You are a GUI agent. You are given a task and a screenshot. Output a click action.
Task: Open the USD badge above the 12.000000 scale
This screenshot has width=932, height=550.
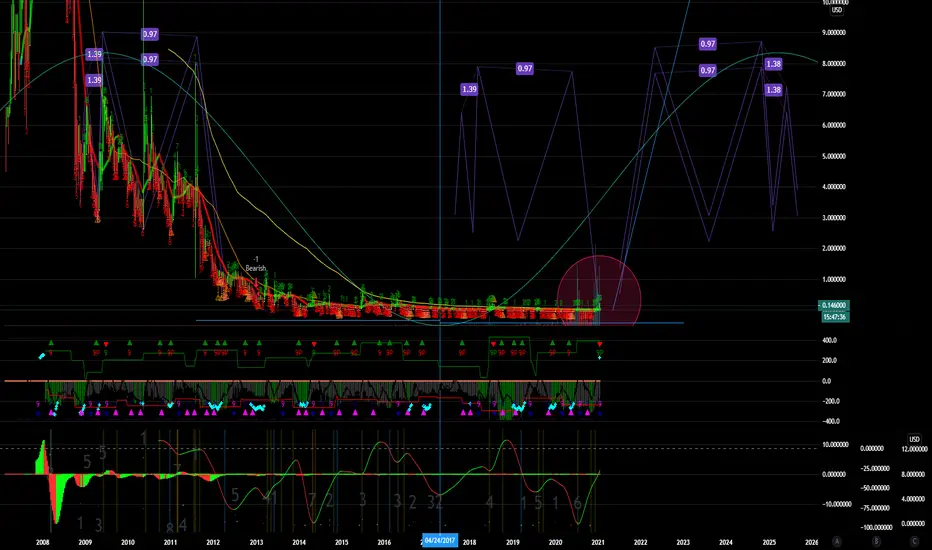click(914, 439)
